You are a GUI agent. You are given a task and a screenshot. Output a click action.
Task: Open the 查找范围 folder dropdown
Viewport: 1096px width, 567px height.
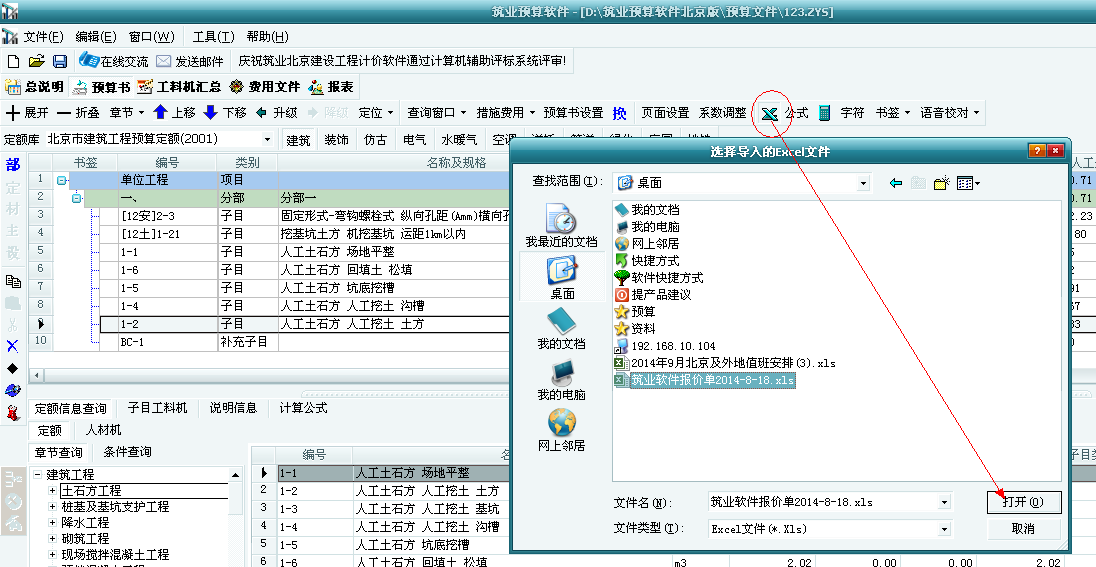click(863, 183)
